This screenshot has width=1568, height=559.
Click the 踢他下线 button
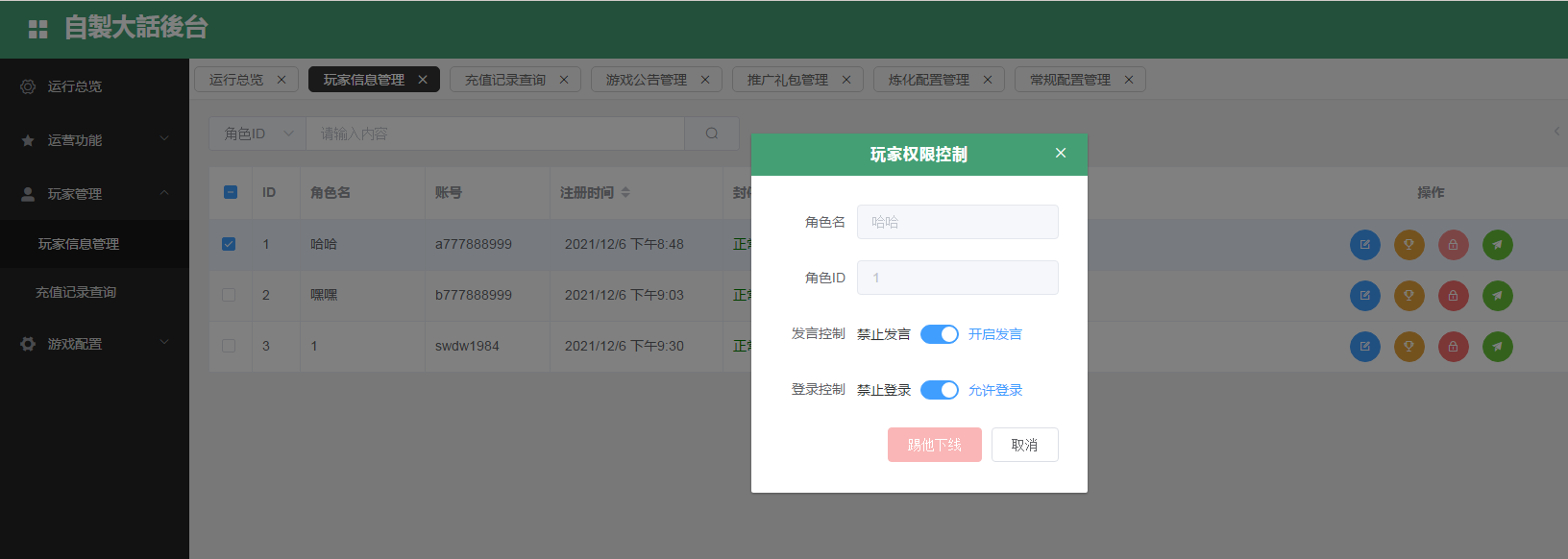[x=934, y=445]
